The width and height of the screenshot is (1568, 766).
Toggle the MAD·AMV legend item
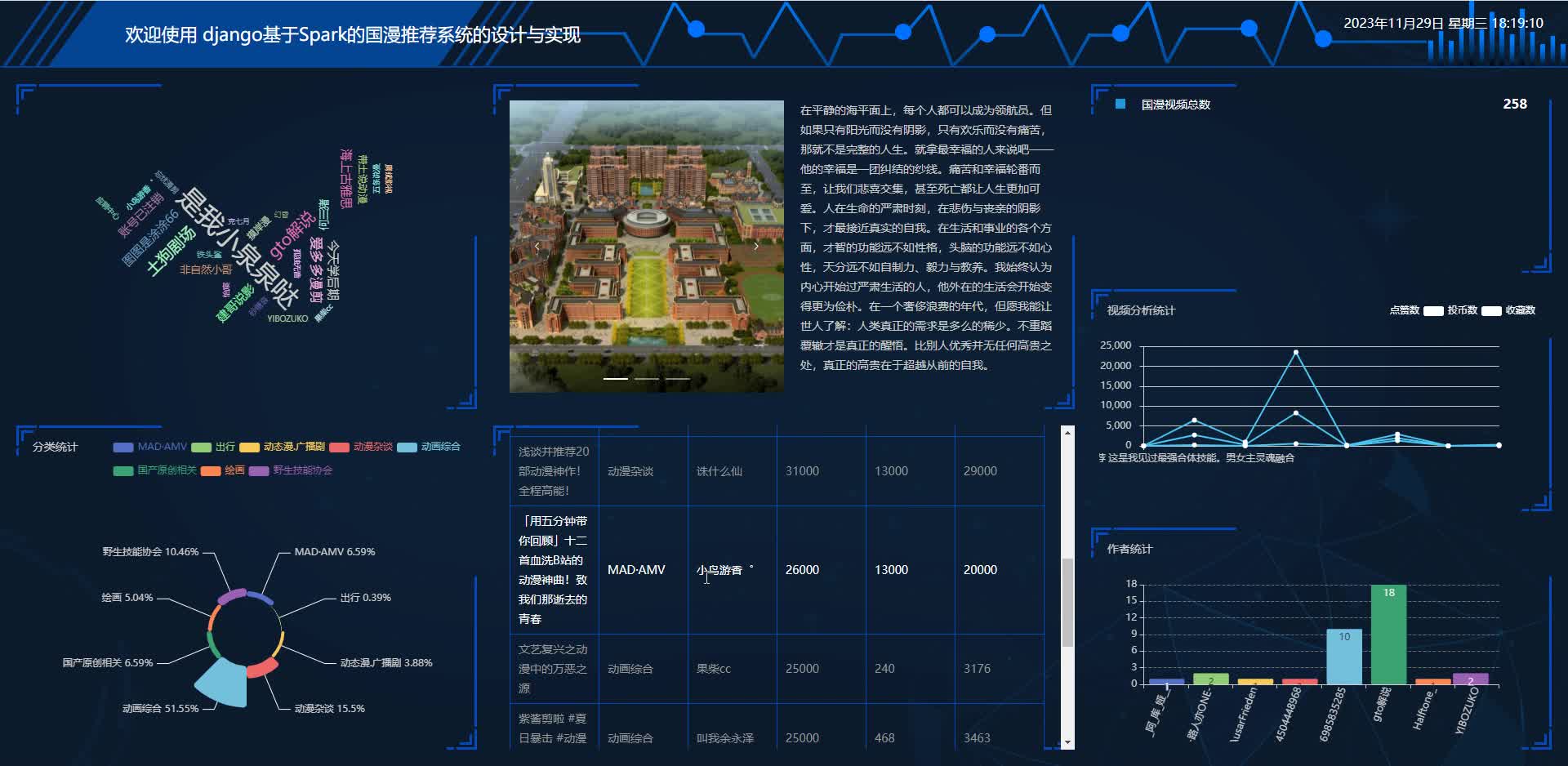click(149, 447)
